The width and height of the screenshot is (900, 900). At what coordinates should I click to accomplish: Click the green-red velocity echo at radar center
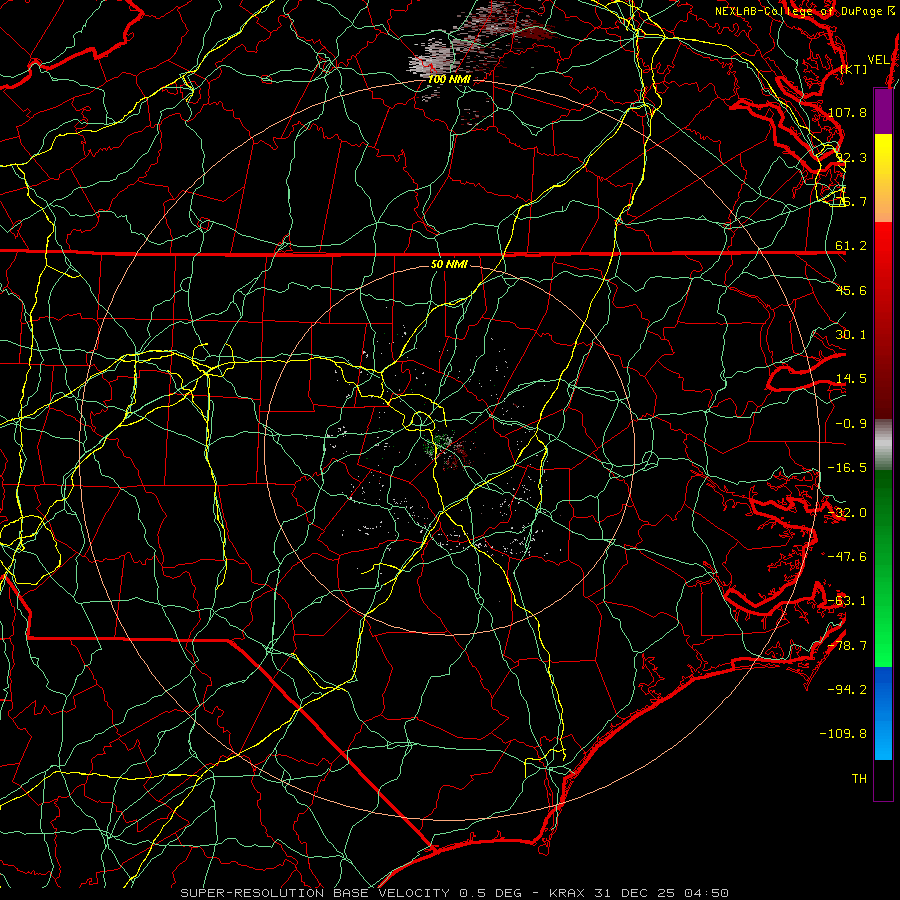click(x=447, y=449)
